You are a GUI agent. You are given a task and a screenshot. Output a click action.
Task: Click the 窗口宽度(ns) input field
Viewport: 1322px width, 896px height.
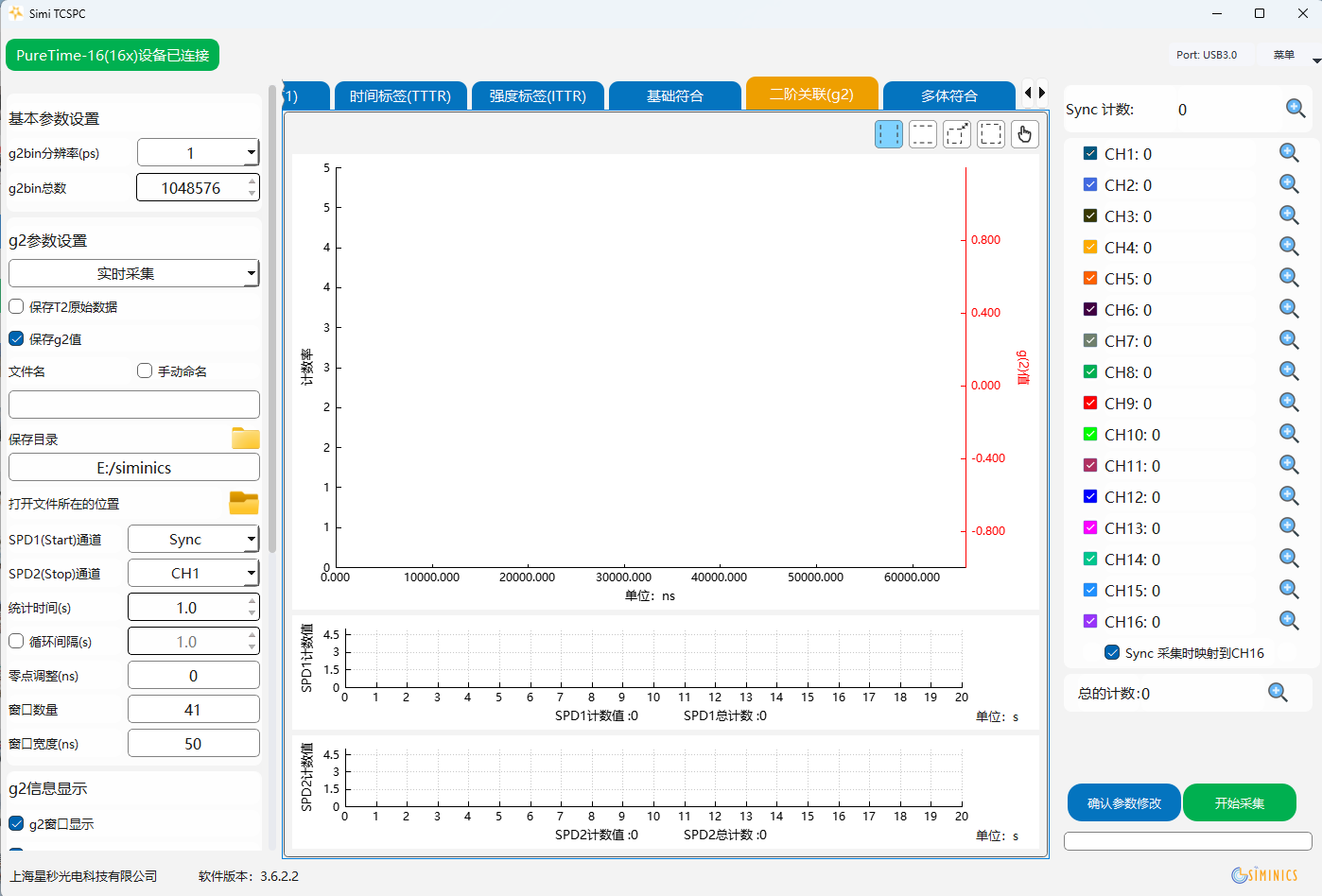(x=193, y=744)
